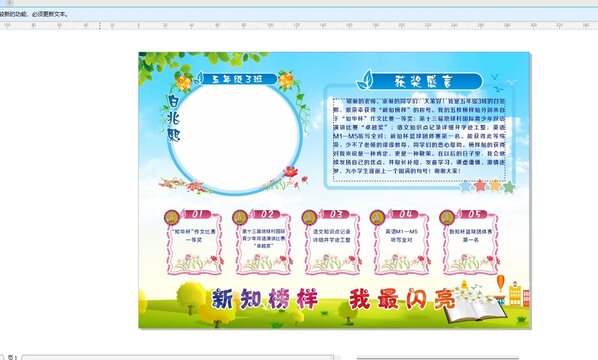Select the "知华杯"作文比赛 一等奖 text
Viewport: 598px width, 360px height.
click(x=194, y=236)
